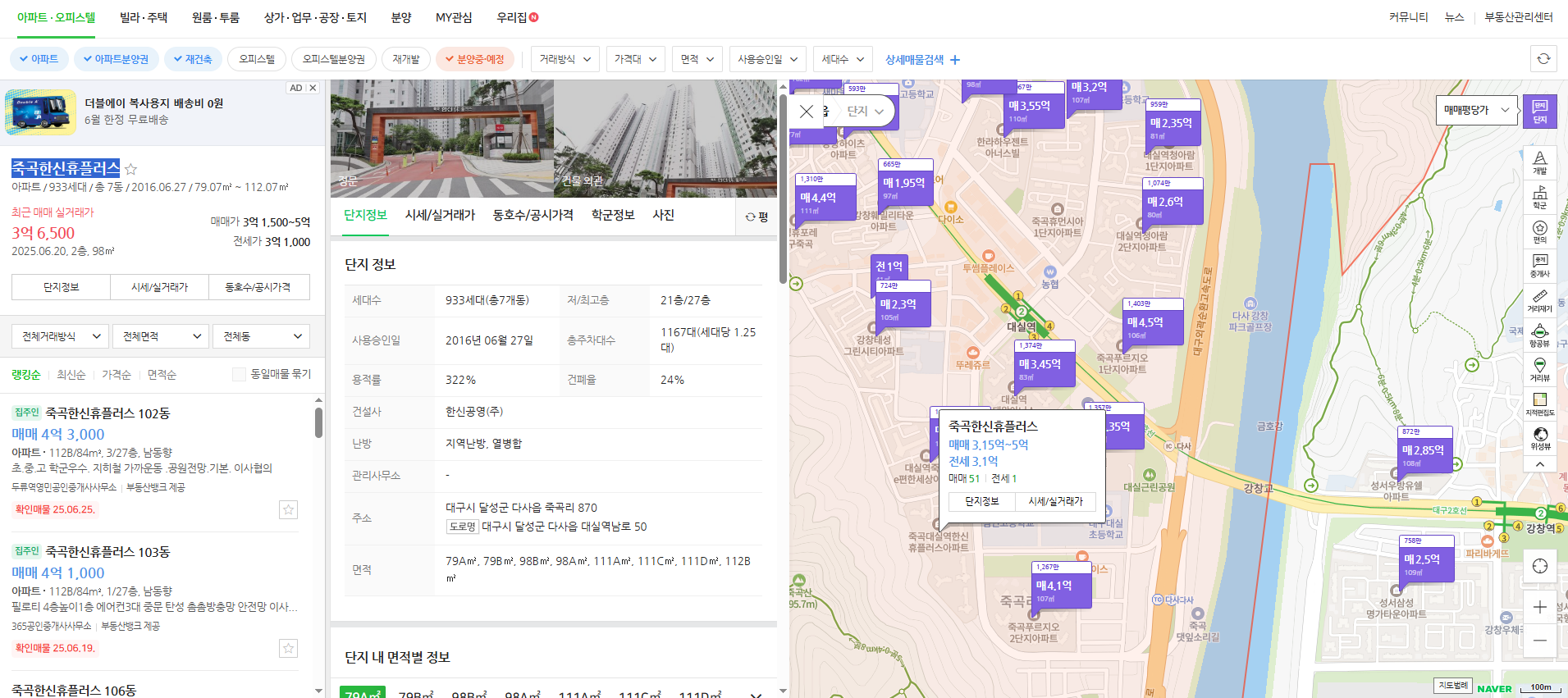Click the 우리집 new badge menu
Image resolution: width=1568 pixels, height=698 pixels.
point(517,17)
